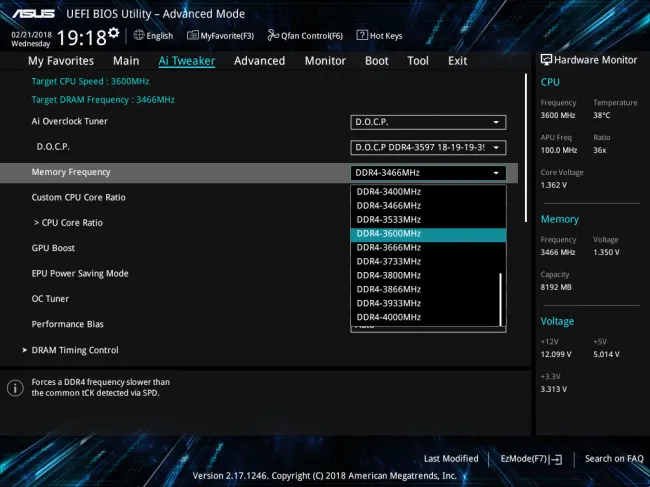650x487 pixels.
Task: Click the globe language icon
Action: [138, 36]
